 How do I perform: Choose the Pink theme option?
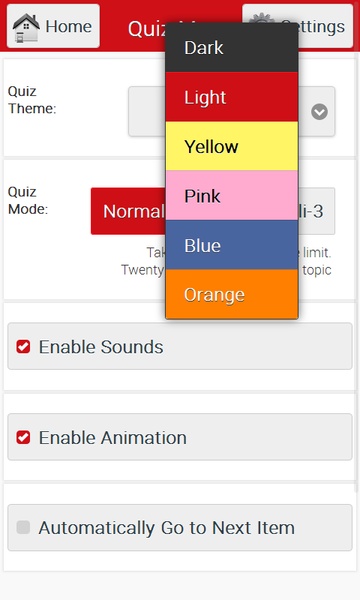[x=231, y=196]
